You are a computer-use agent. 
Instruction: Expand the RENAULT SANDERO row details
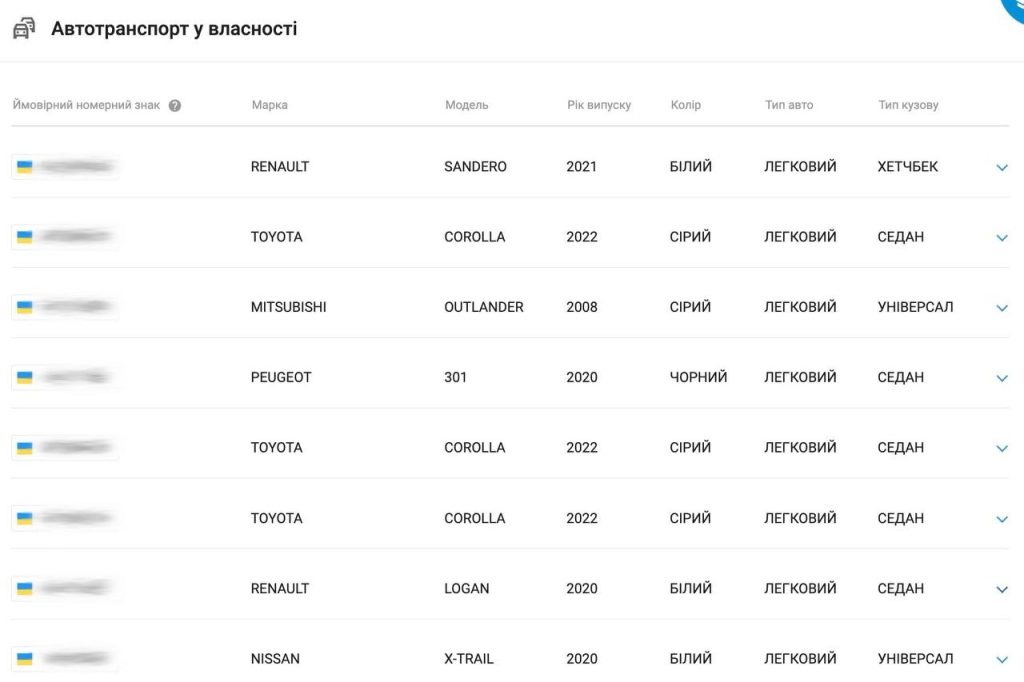(1002, 168)
